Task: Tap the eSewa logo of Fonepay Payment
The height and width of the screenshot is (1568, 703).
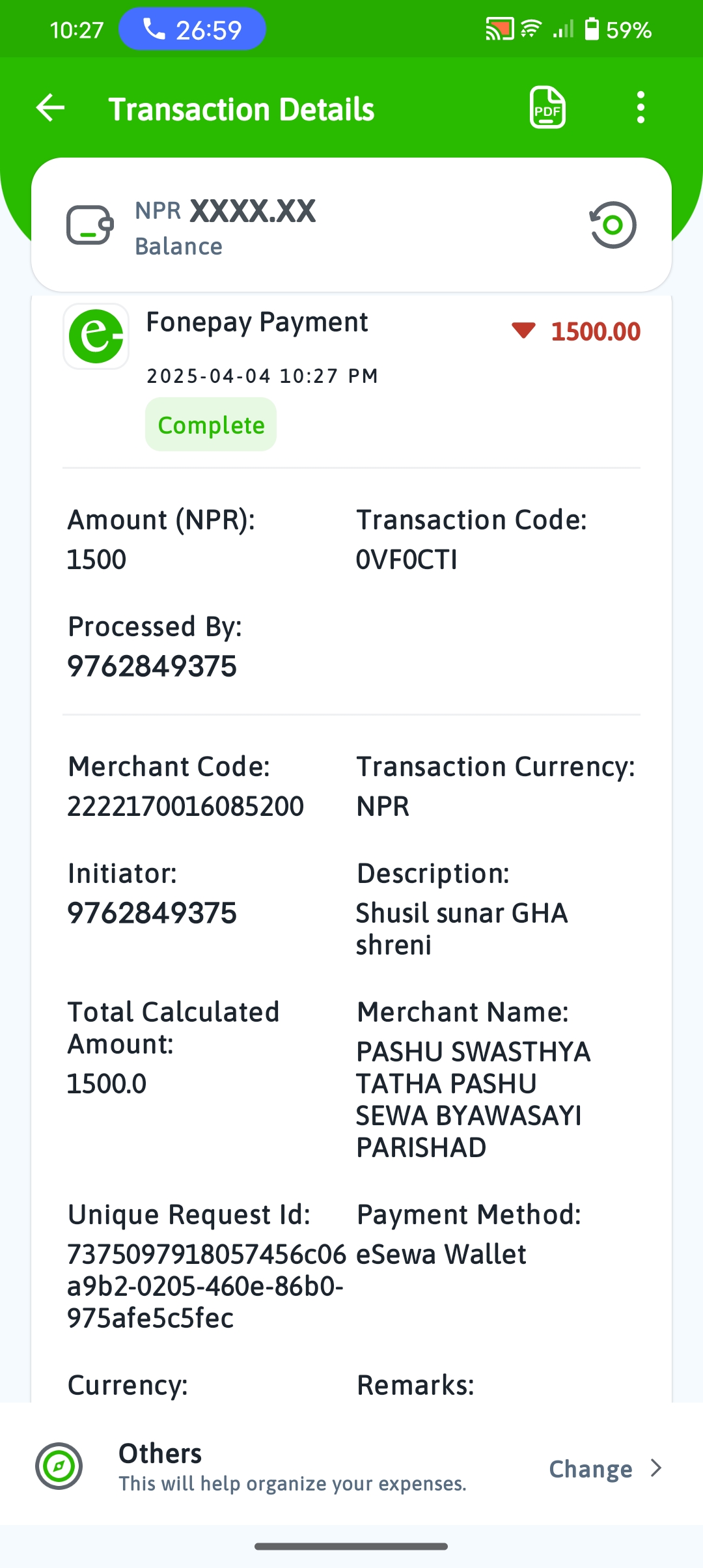Action: [x=96, y=337]
